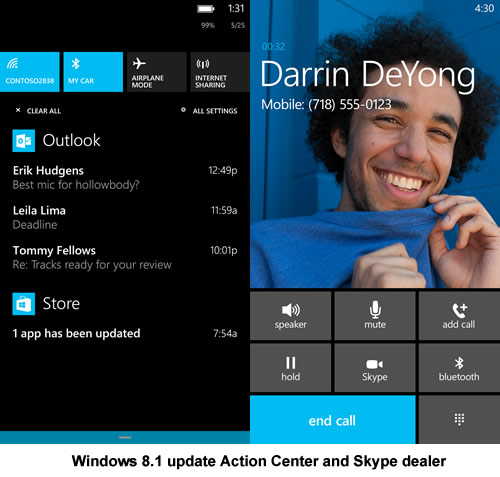Mute the microphone
Viewport: 500px width, 477px height.
(x=375, y=316)
